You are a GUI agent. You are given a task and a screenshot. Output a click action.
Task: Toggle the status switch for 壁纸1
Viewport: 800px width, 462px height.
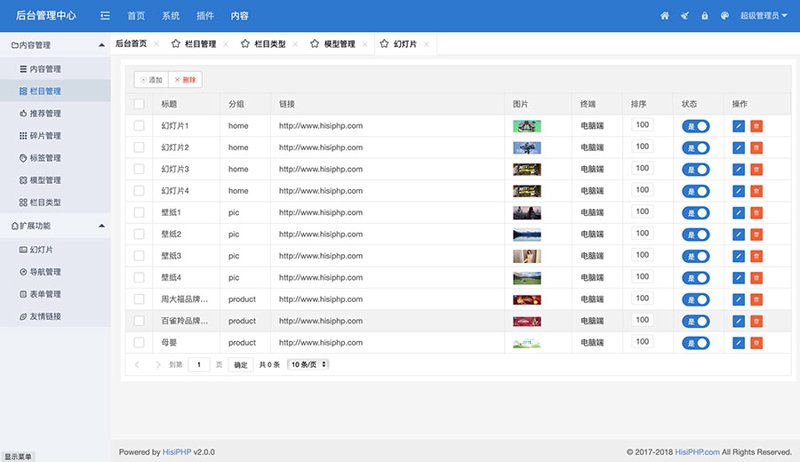(696, 213)
